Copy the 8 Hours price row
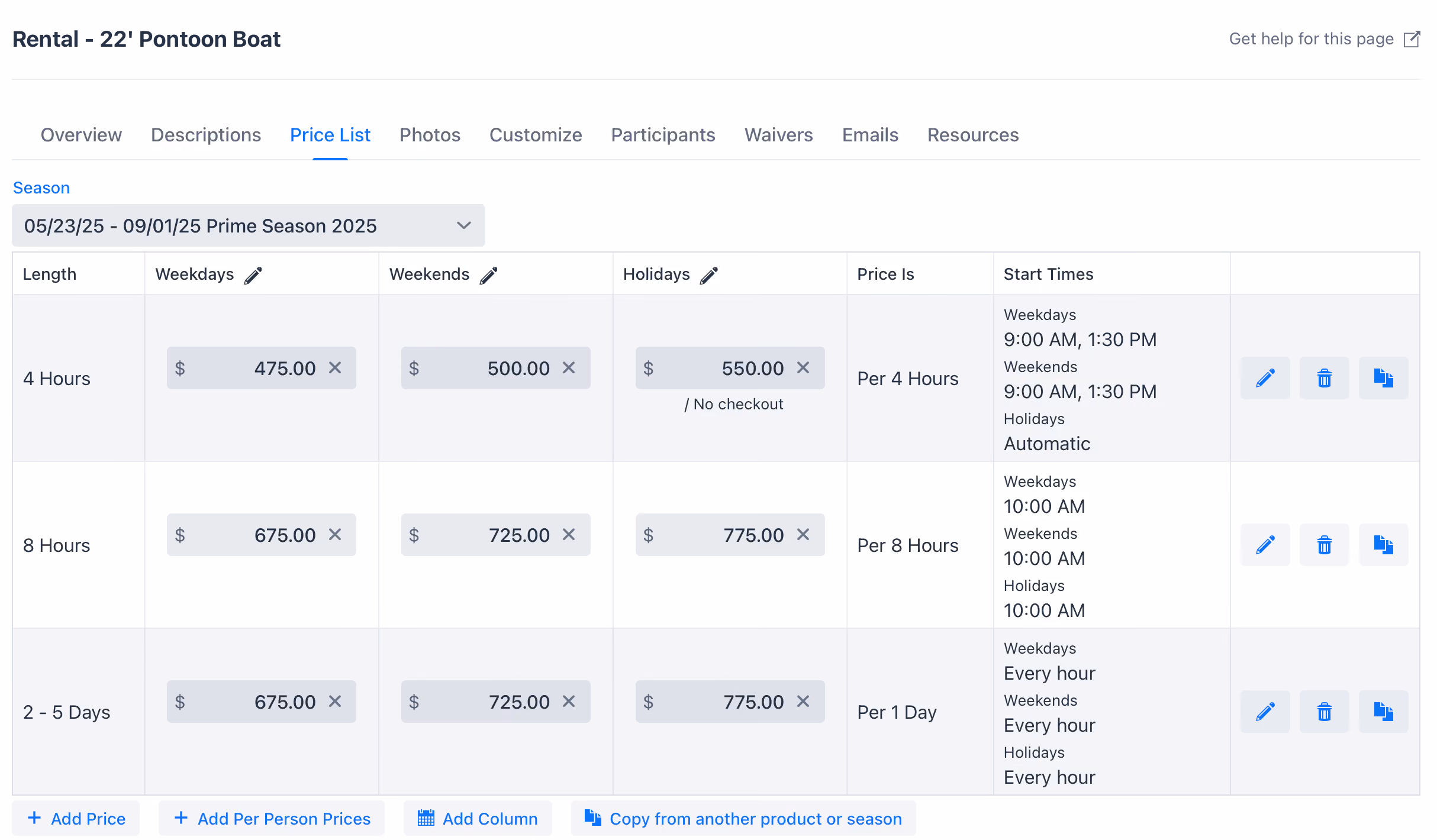The image size is (1437, 840). click(1383, 545)
